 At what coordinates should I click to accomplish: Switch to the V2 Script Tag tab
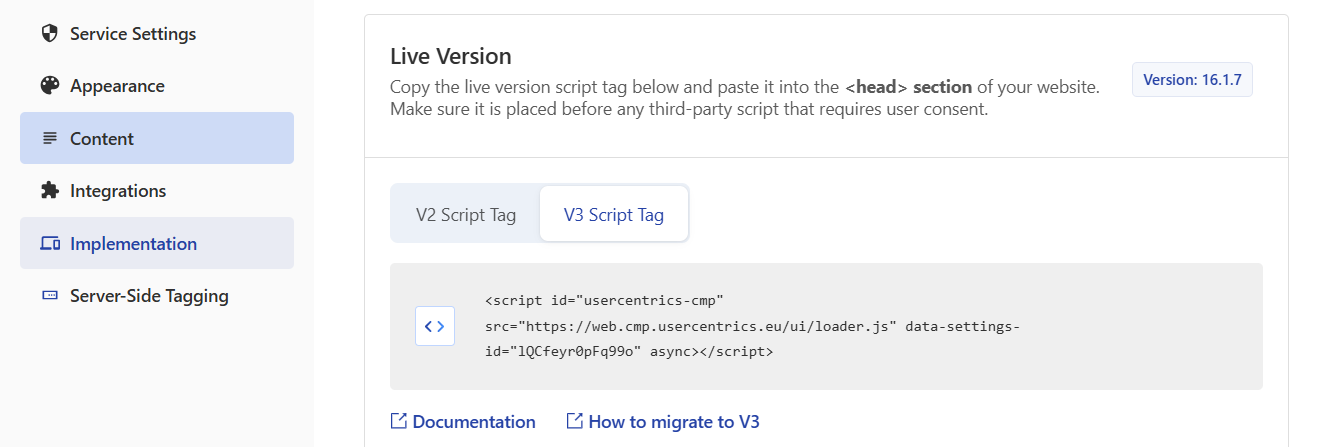466,214
